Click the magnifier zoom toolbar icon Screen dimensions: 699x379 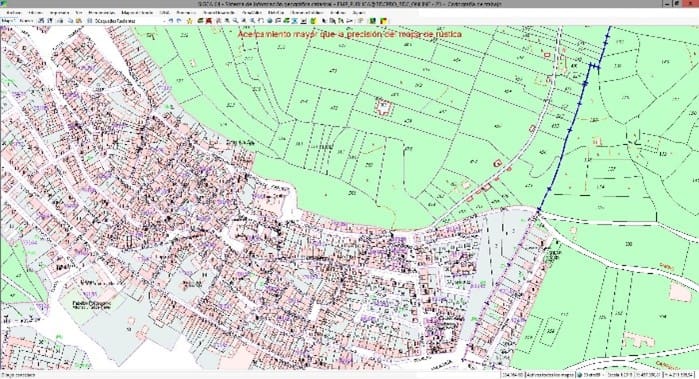coord(236,21)
